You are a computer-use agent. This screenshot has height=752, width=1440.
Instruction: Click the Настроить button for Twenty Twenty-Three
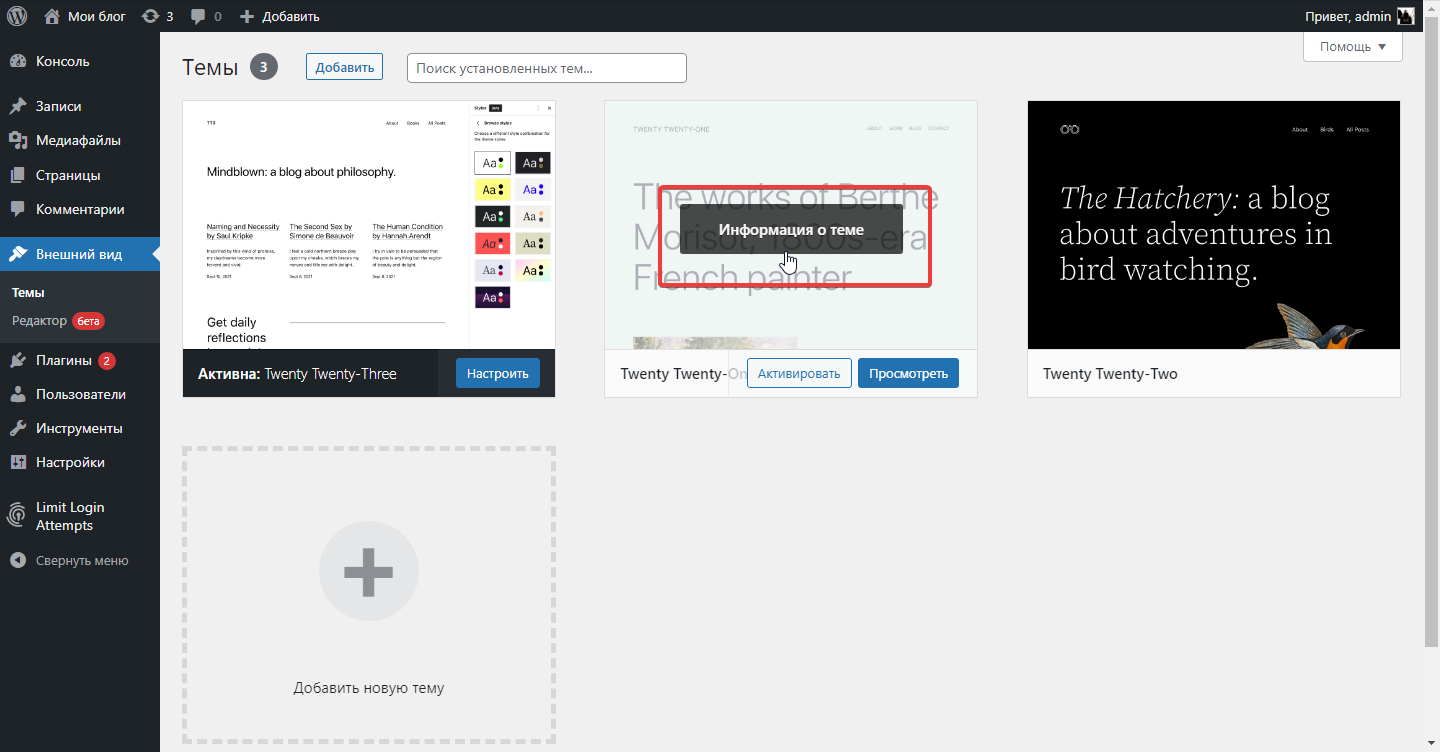pyautogui.click(x=497, y=373)
